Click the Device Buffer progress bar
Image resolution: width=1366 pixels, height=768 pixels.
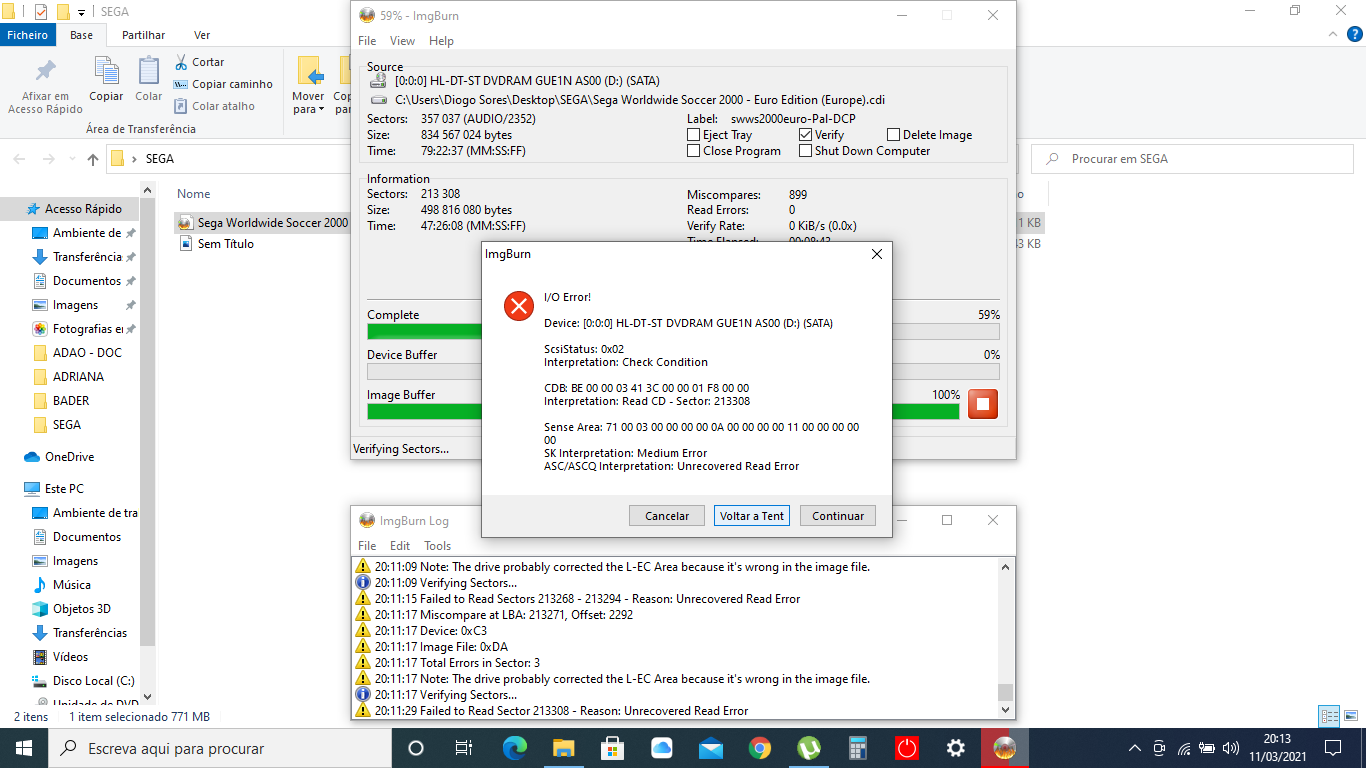tap(683, 371)
